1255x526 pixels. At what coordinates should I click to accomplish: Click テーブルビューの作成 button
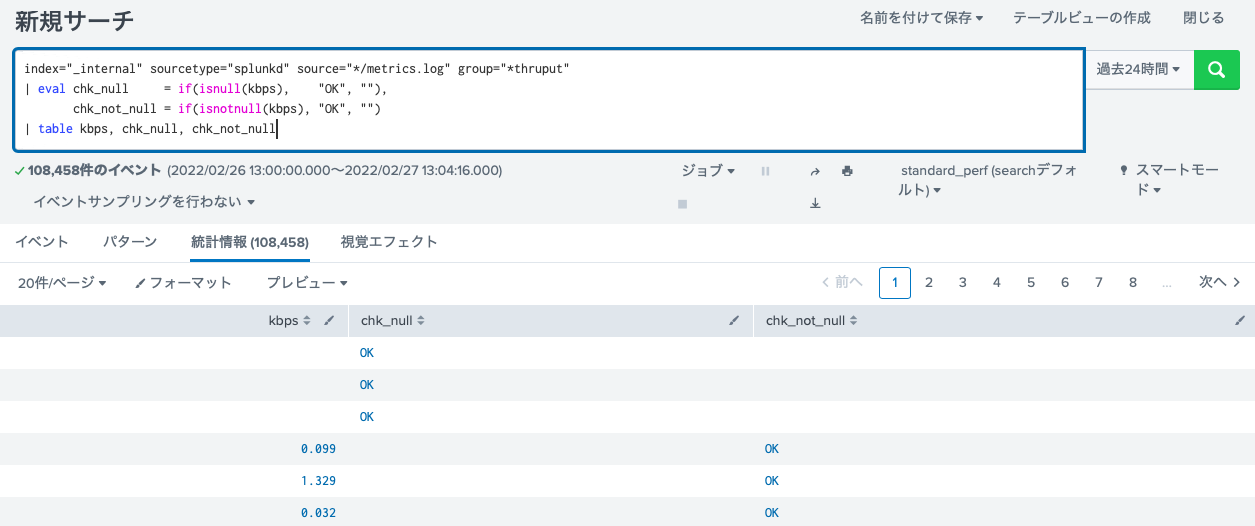(1081, 18)
